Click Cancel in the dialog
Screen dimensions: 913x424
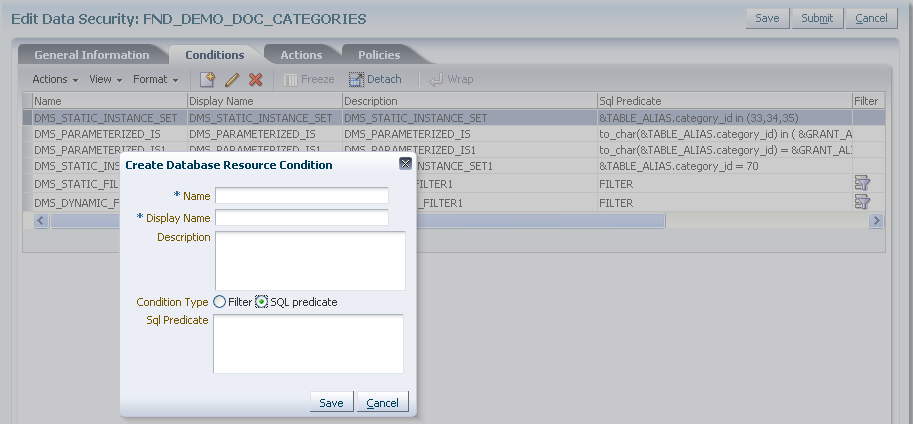[383, 402]
